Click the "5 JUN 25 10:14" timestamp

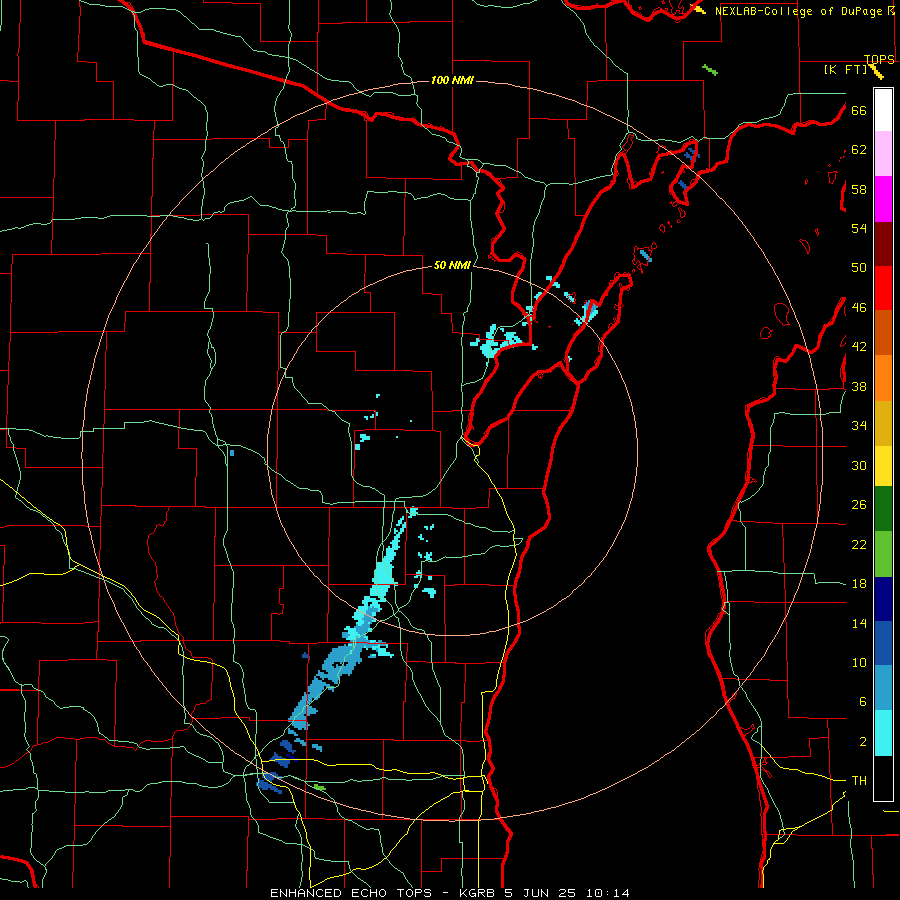click(567, 893)
